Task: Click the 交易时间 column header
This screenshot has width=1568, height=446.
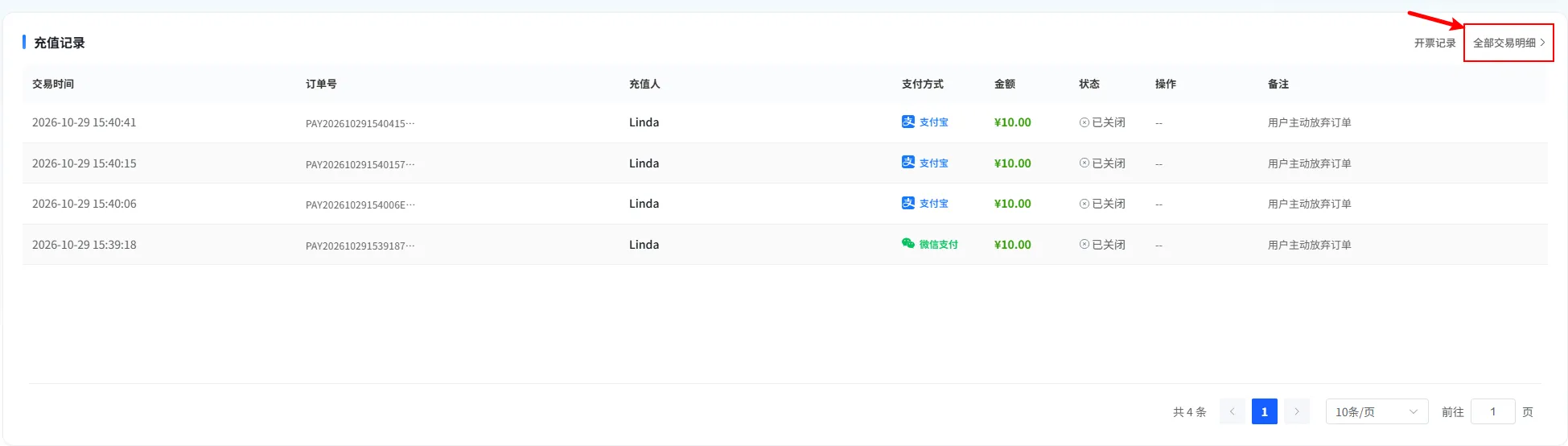Action: [x=53, y=84]
